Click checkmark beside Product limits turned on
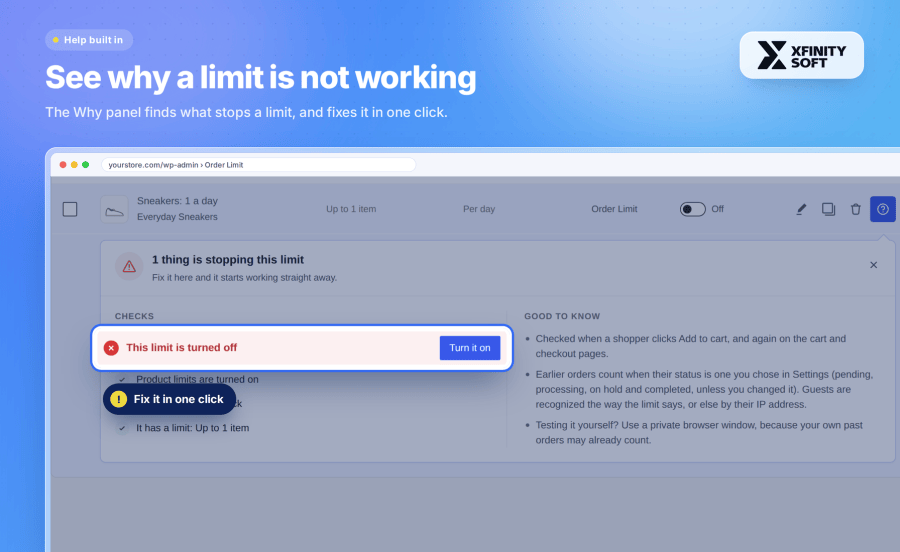This screenshot has height=552, width=900. [122, 379]
